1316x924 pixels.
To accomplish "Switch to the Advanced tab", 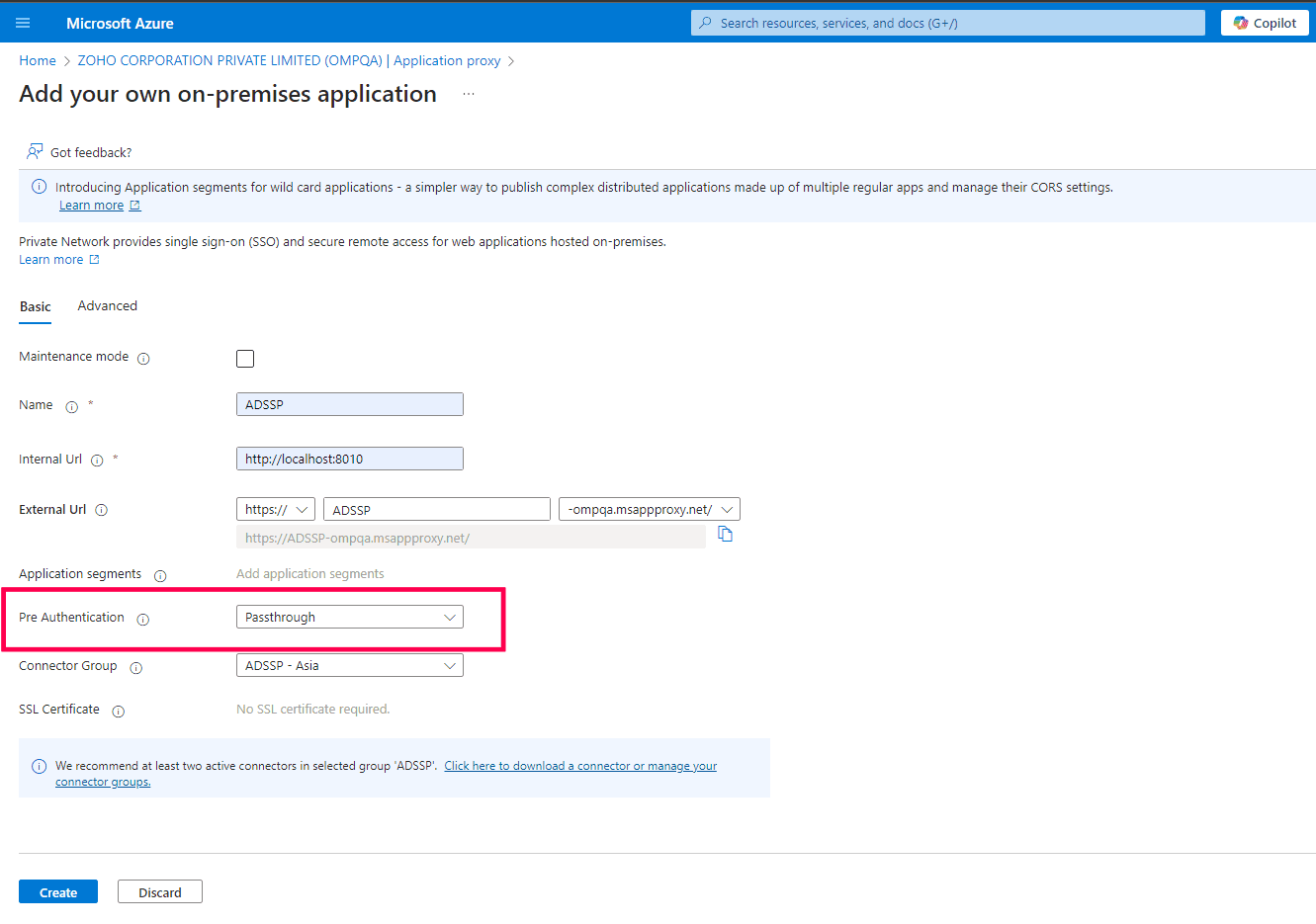I will pyautogui.click(x=108, y=306).
